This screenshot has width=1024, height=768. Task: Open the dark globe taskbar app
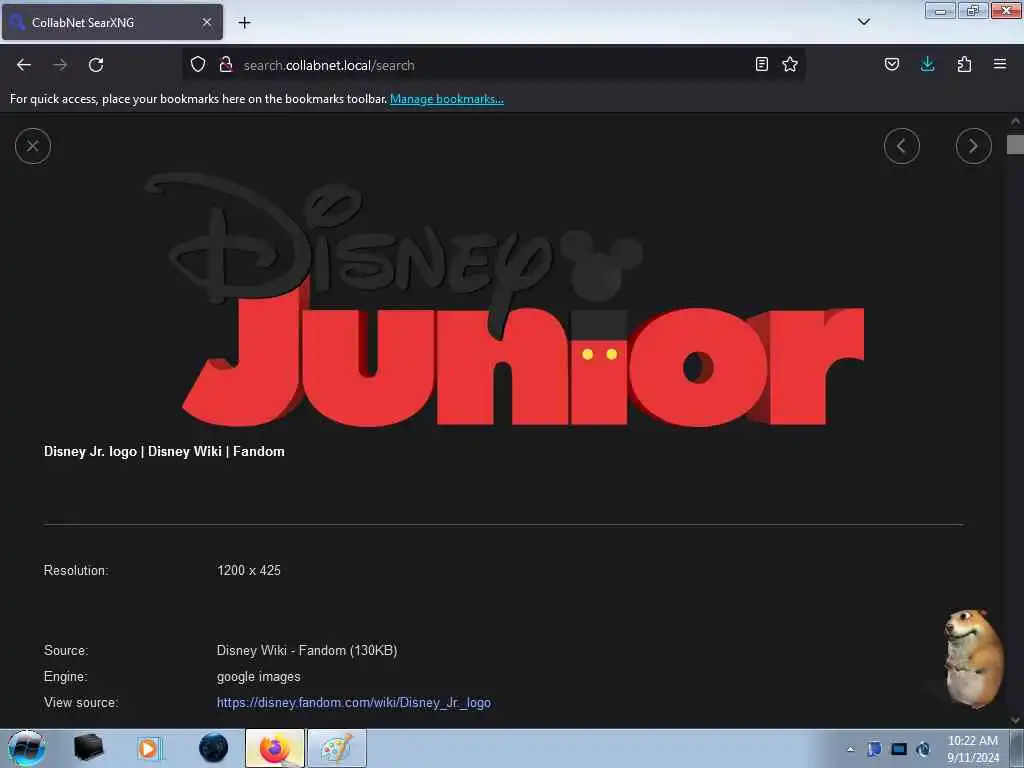pyautogui.click(x=213, y=748)
